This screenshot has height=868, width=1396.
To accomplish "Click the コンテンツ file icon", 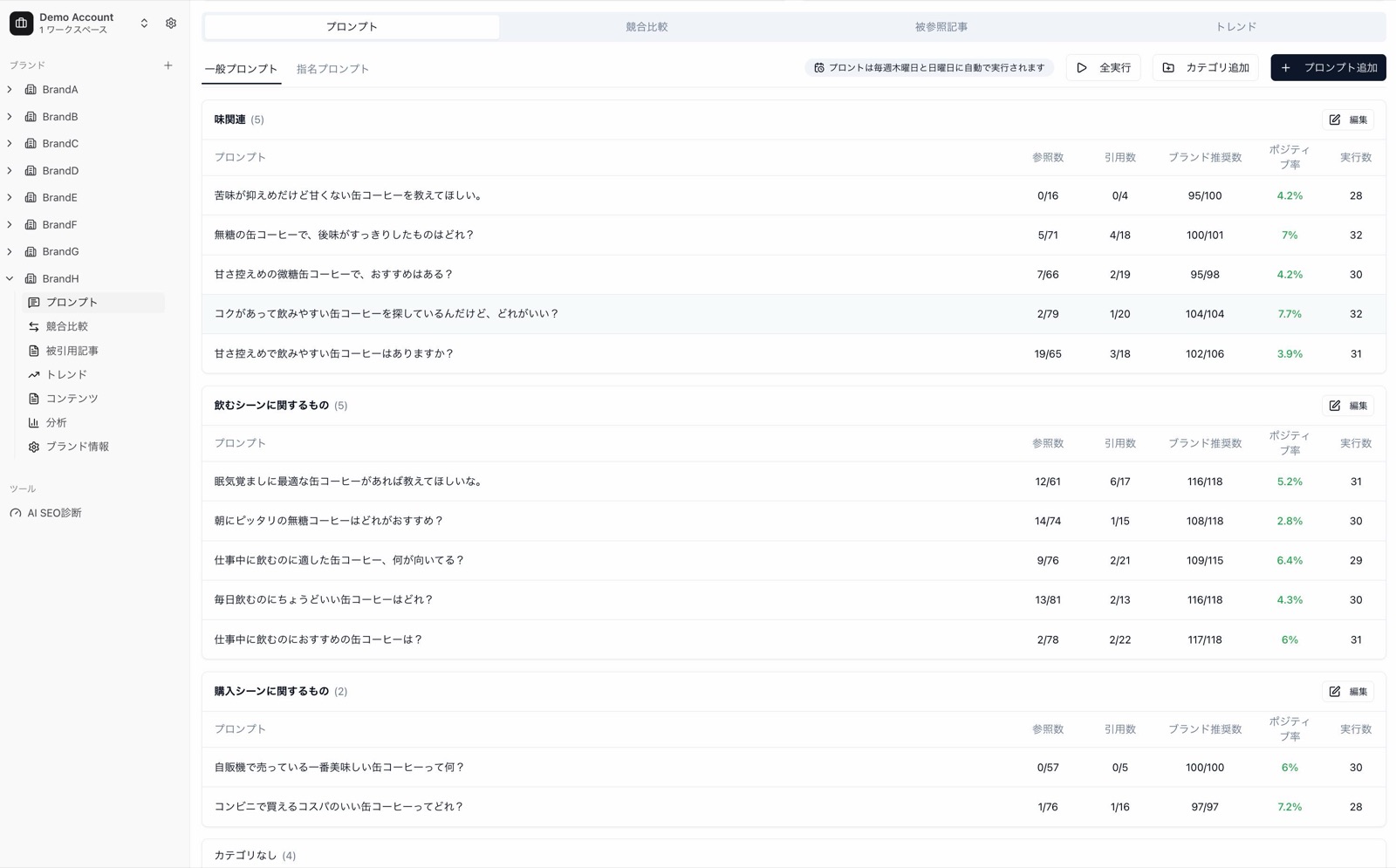I will point(34,399).
